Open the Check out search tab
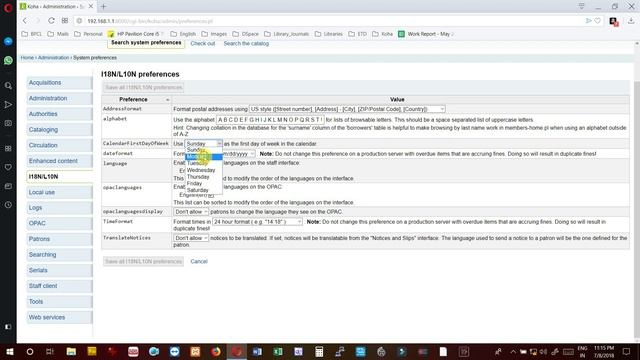640x360 pixels. coord(202,43)
